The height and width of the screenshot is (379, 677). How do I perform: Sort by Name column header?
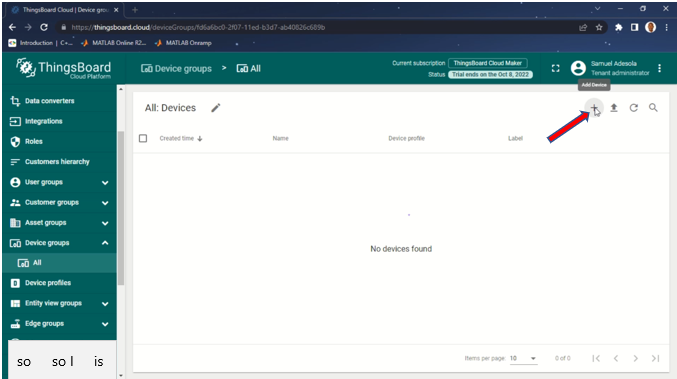click(x=280, y=138)
